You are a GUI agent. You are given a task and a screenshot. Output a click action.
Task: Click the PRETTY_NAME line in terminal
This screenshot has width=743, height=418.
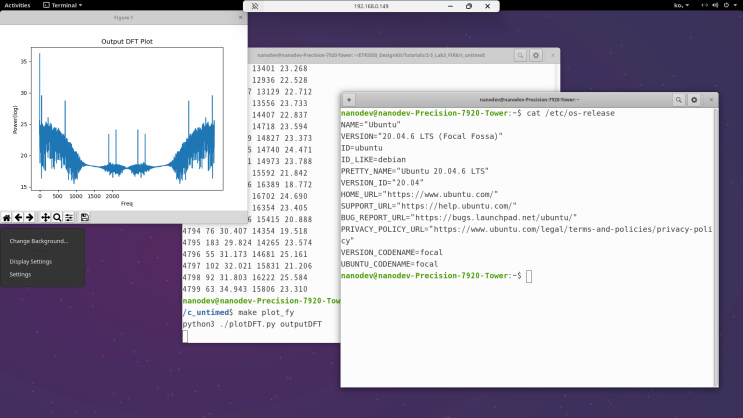click(415, 171)
